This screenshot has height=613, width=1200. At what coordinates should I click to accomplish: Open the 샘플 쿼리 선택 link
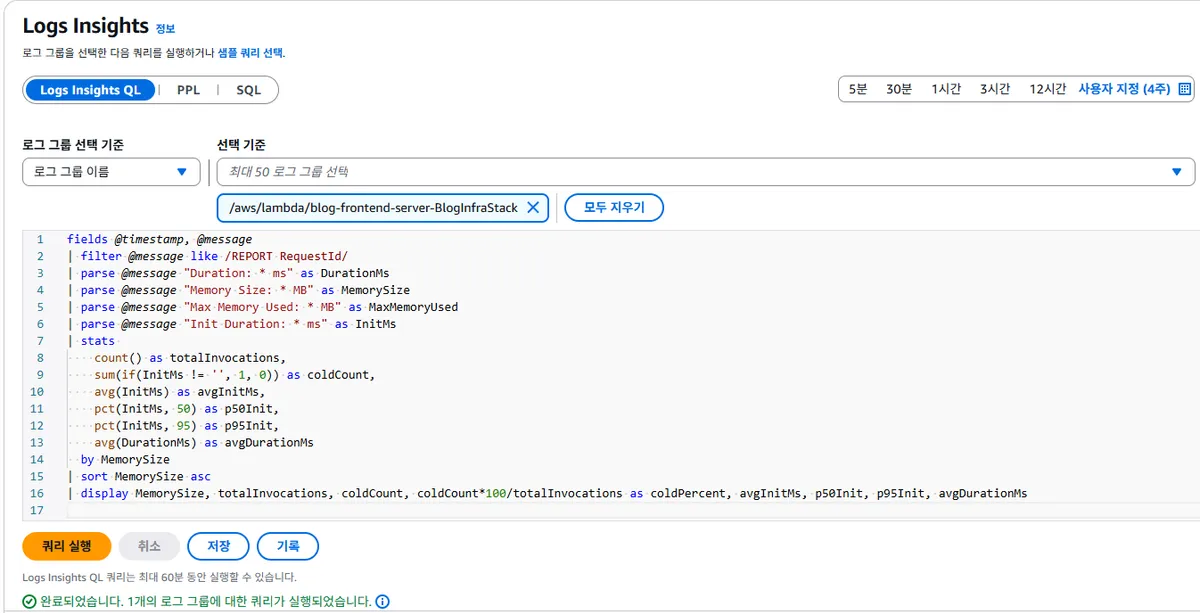pyautogui.click(x=250, y=53)
